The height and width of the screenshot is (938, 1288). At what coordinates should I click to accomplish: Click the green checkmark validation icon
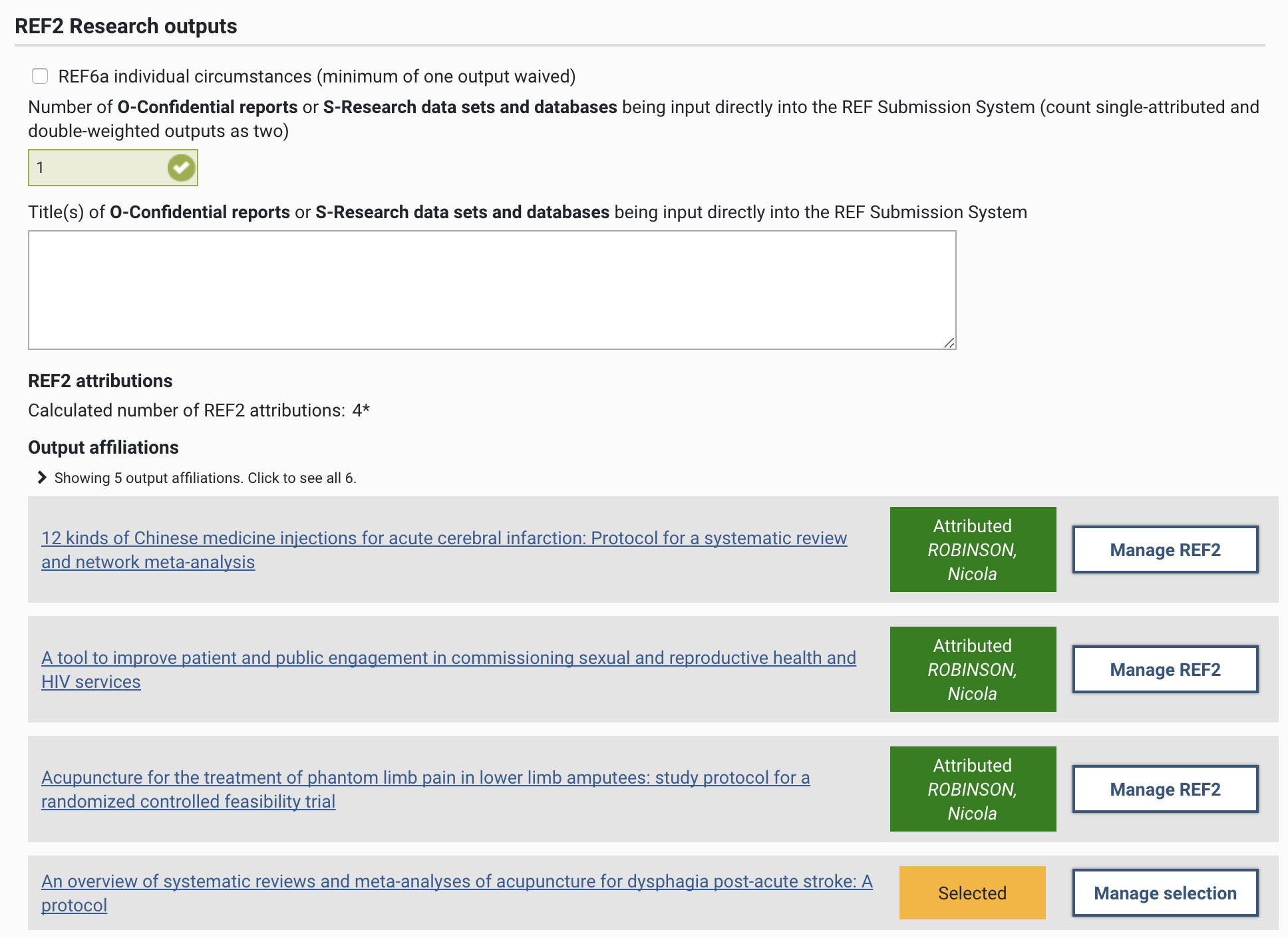181,168
